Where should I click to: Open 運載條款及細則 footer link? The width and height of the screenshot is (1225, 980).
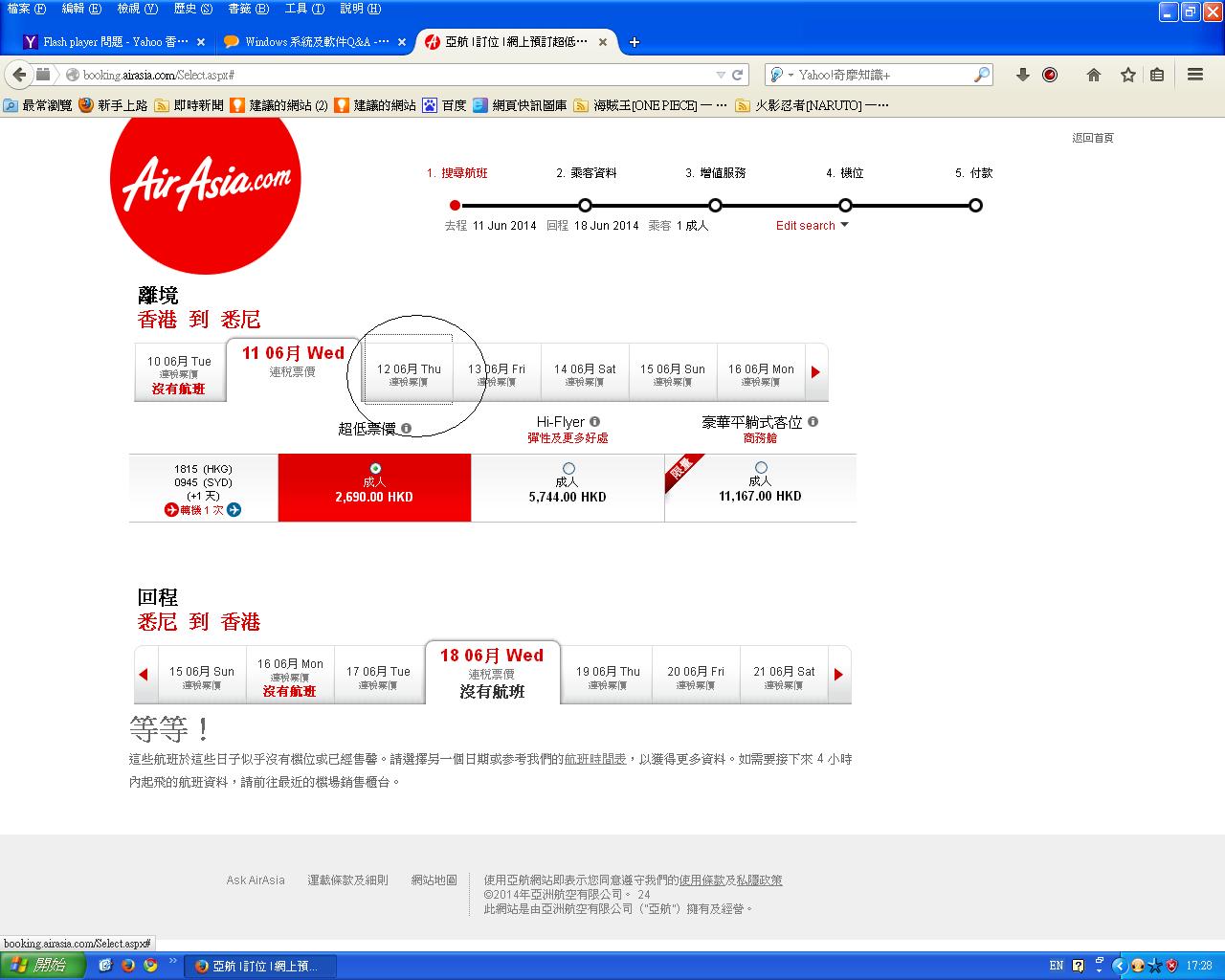pos(348,880)
